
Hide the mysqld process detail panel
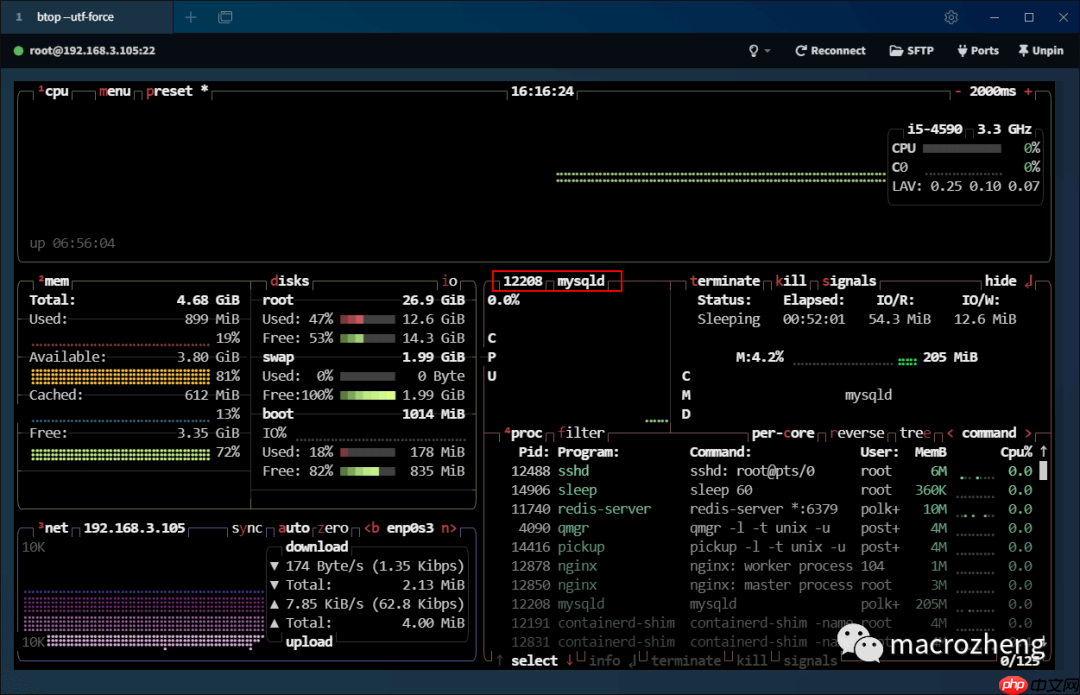1000,281
